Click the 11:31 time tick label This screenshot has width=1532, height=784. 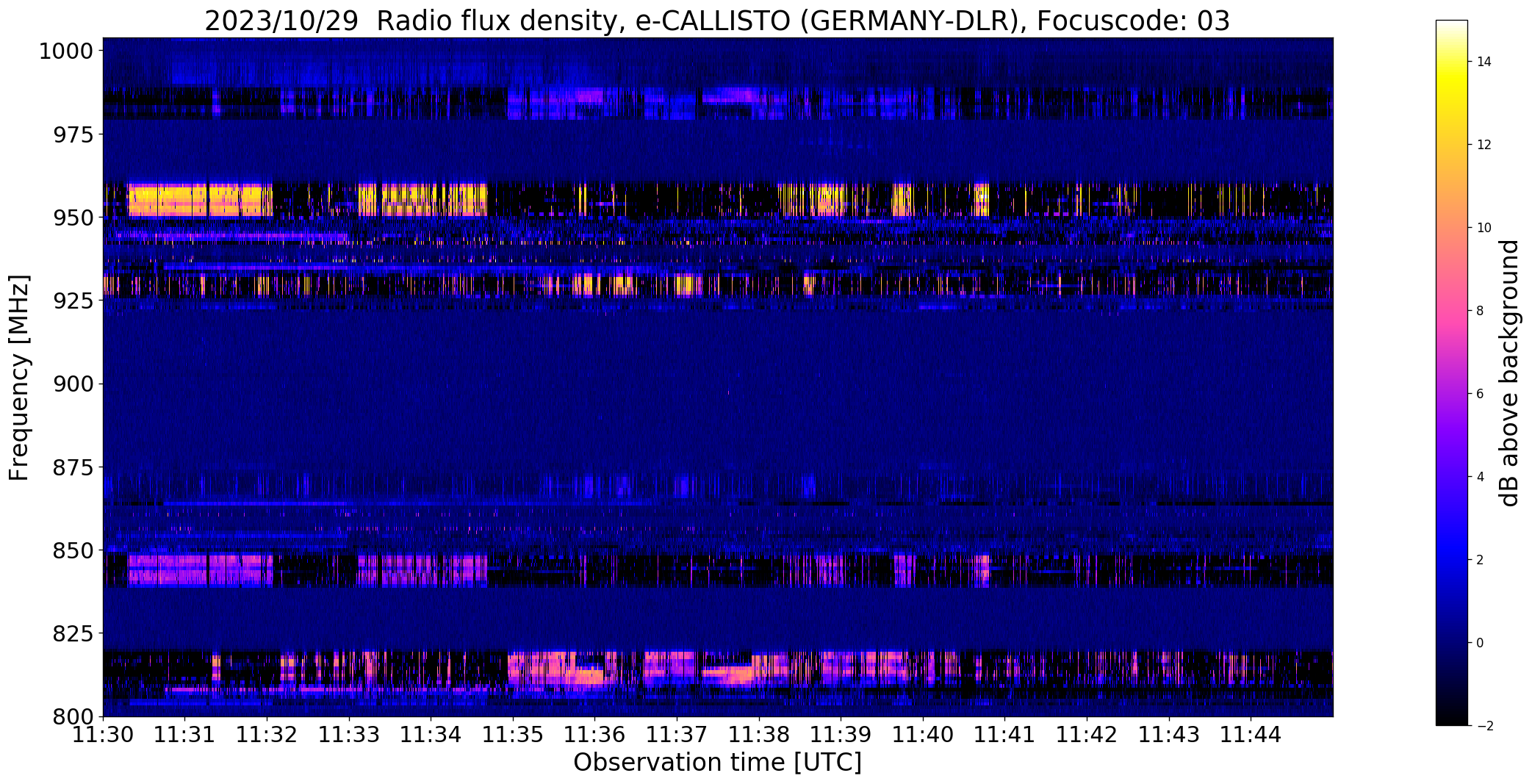point(185,735)
